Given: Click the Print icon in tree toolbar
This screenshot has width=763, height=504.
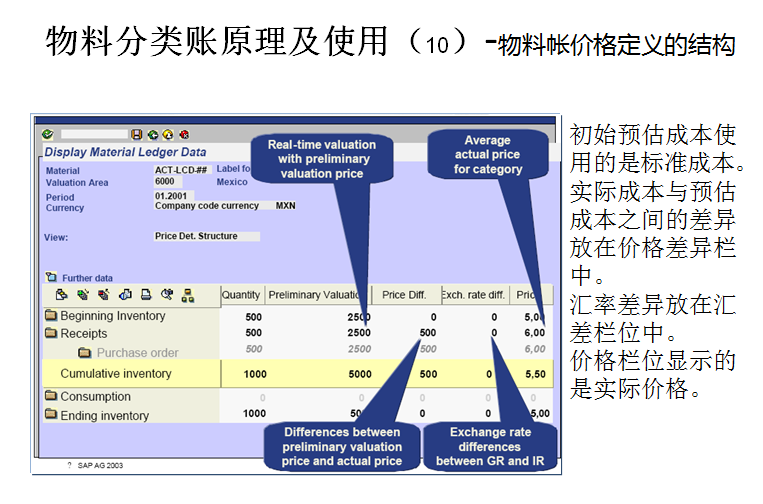Looking at the screenshot, I should click(x=146, y=295).
